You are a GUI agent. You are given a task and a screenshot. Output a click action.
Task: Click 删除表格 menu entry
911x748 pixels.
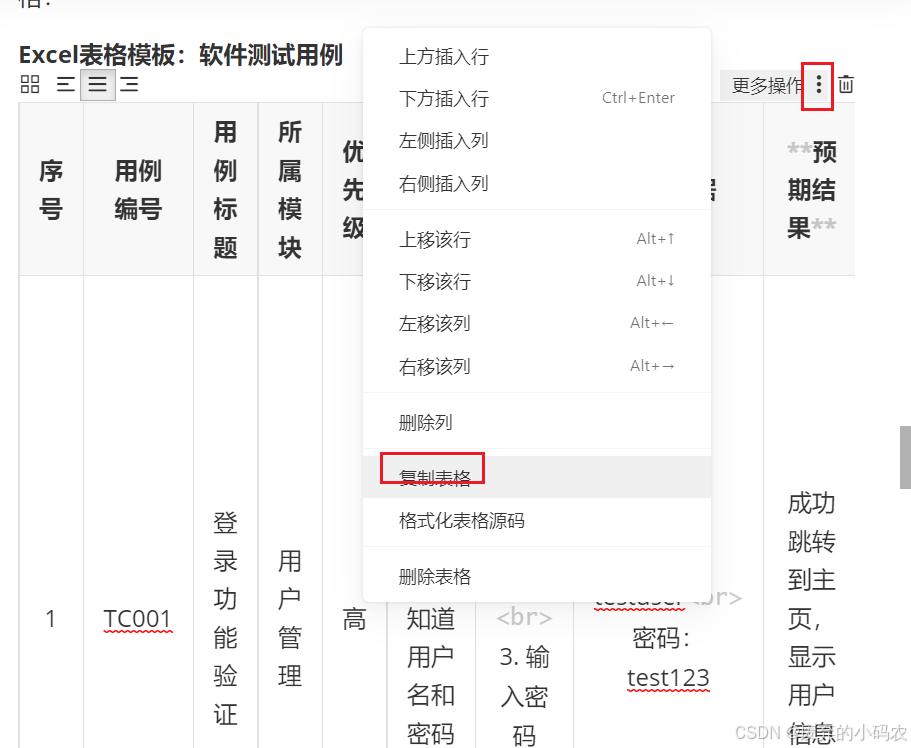(x=537, y=577)
